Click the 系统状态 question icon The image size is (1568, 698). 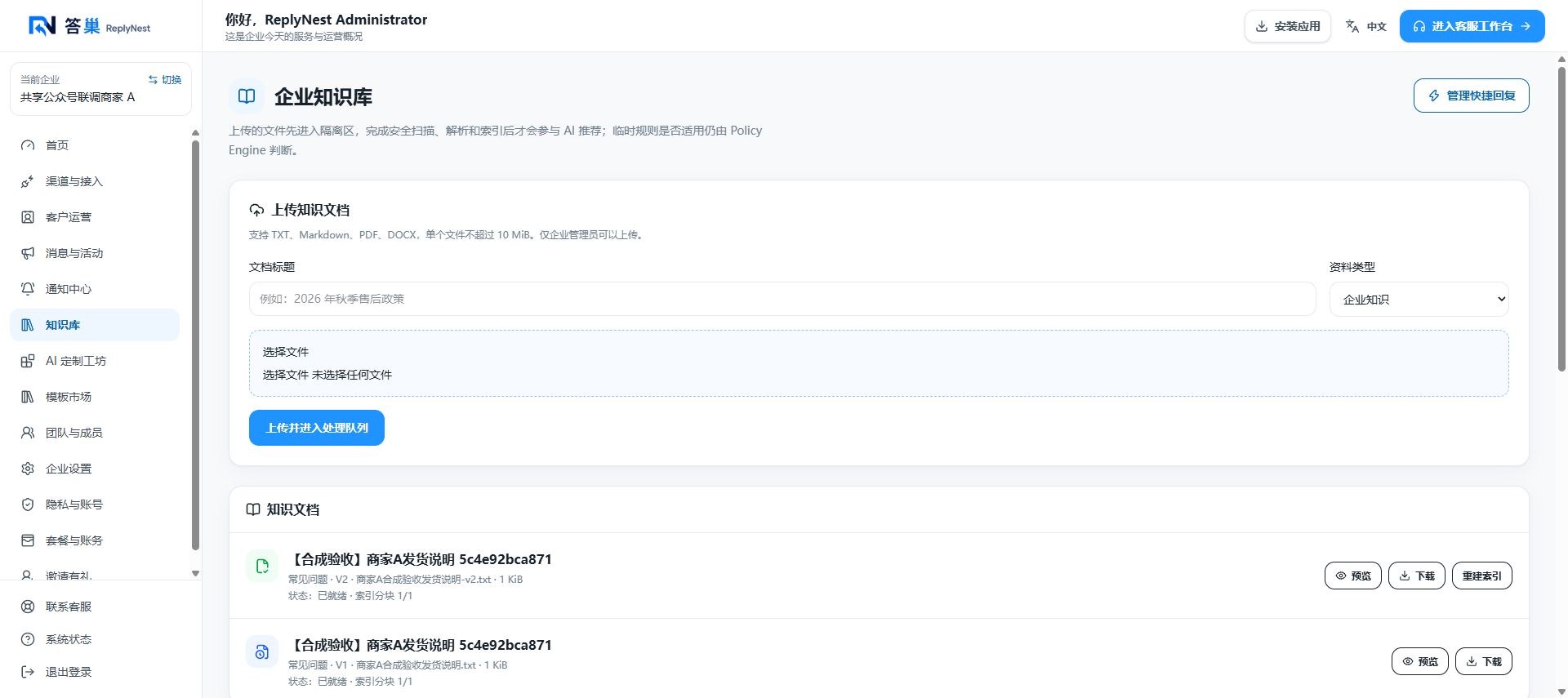click(28, 639)
